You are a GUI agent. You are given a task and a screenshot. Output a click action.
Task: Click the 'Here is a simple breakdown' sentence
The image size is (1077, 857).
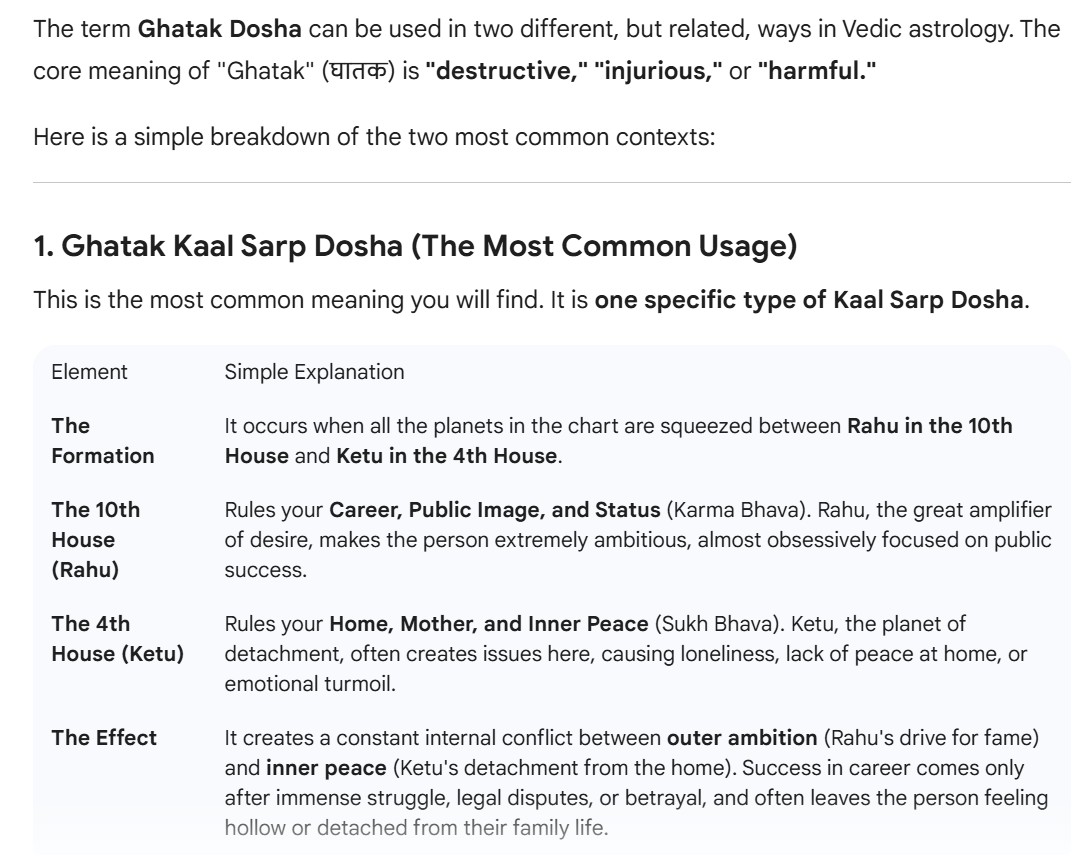pyautogui.click(x=375, y=136)
